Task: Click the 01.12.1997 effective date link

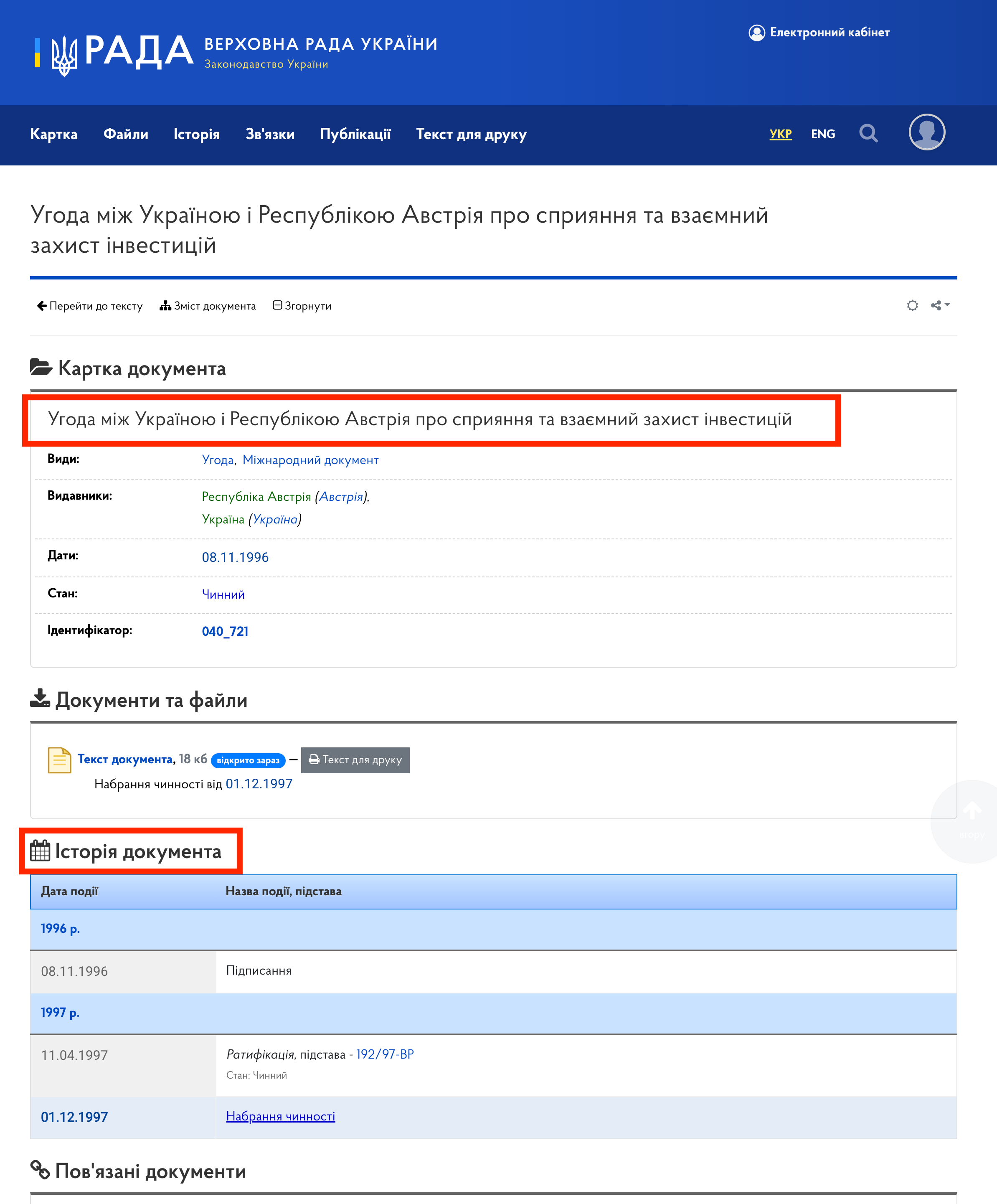Action: (259, 784)
